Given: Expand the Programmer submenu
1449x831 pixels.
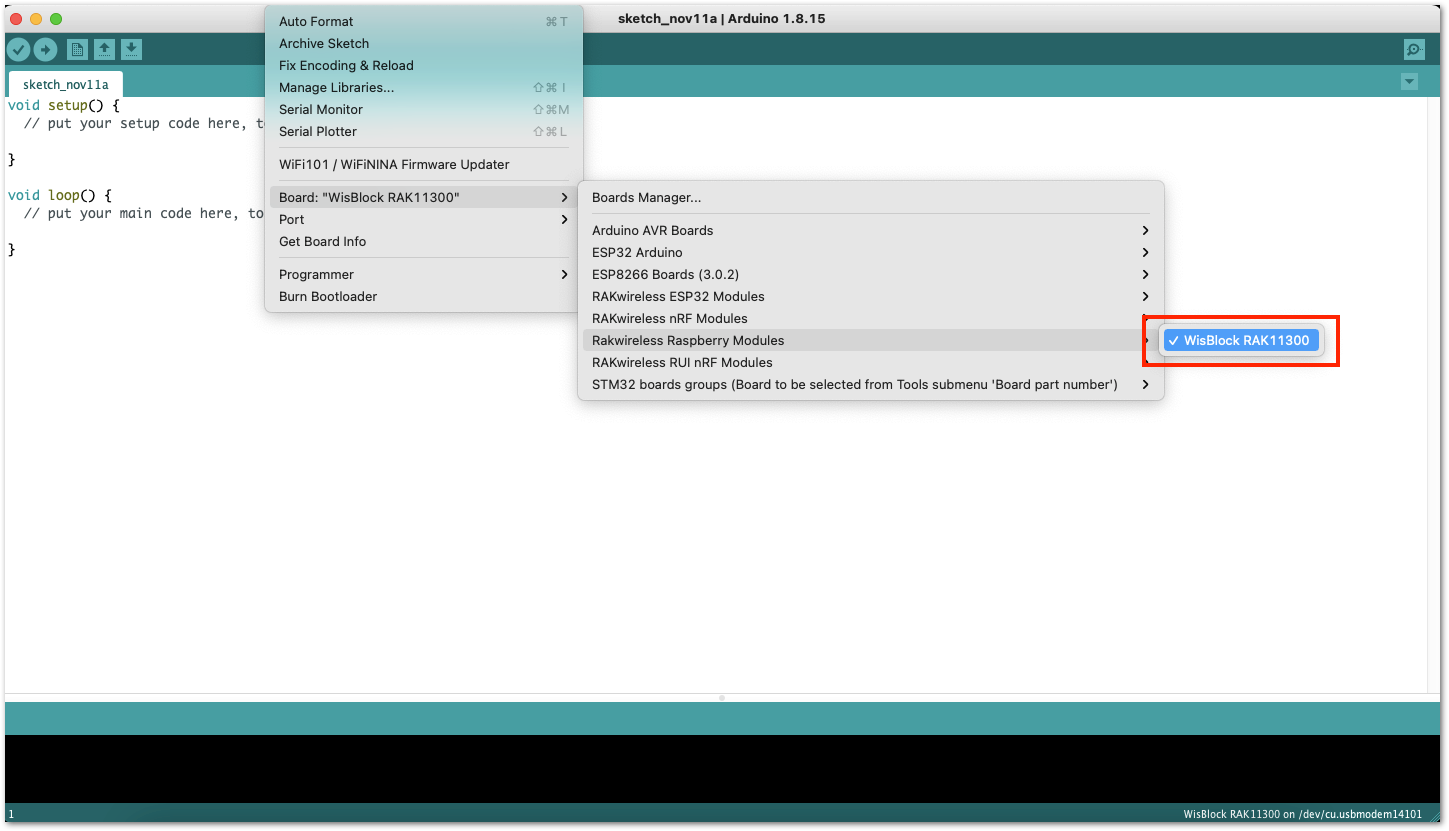Looking at the screenshot, I should (424, 275).
